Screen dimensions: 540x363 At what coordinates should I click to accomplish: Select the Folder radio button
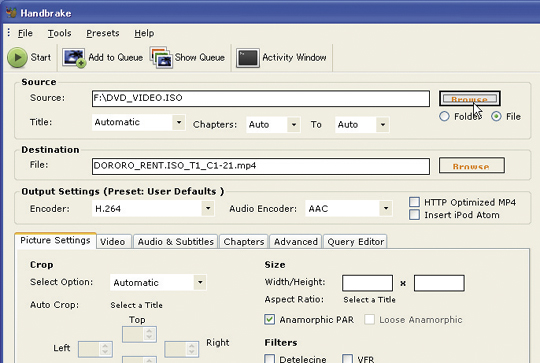point(444,116)
